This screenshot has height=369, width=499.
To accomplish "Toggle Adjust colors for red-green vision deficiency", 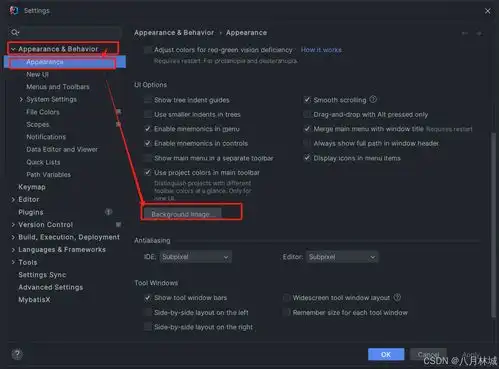I will click(148, 50).
